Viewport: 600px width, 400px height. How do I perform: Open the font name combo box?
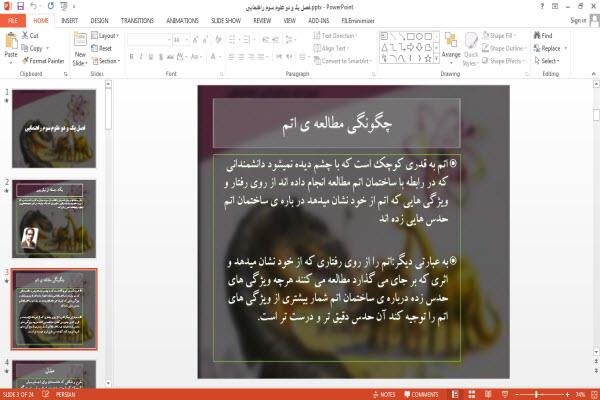click(x=149, y=40)
